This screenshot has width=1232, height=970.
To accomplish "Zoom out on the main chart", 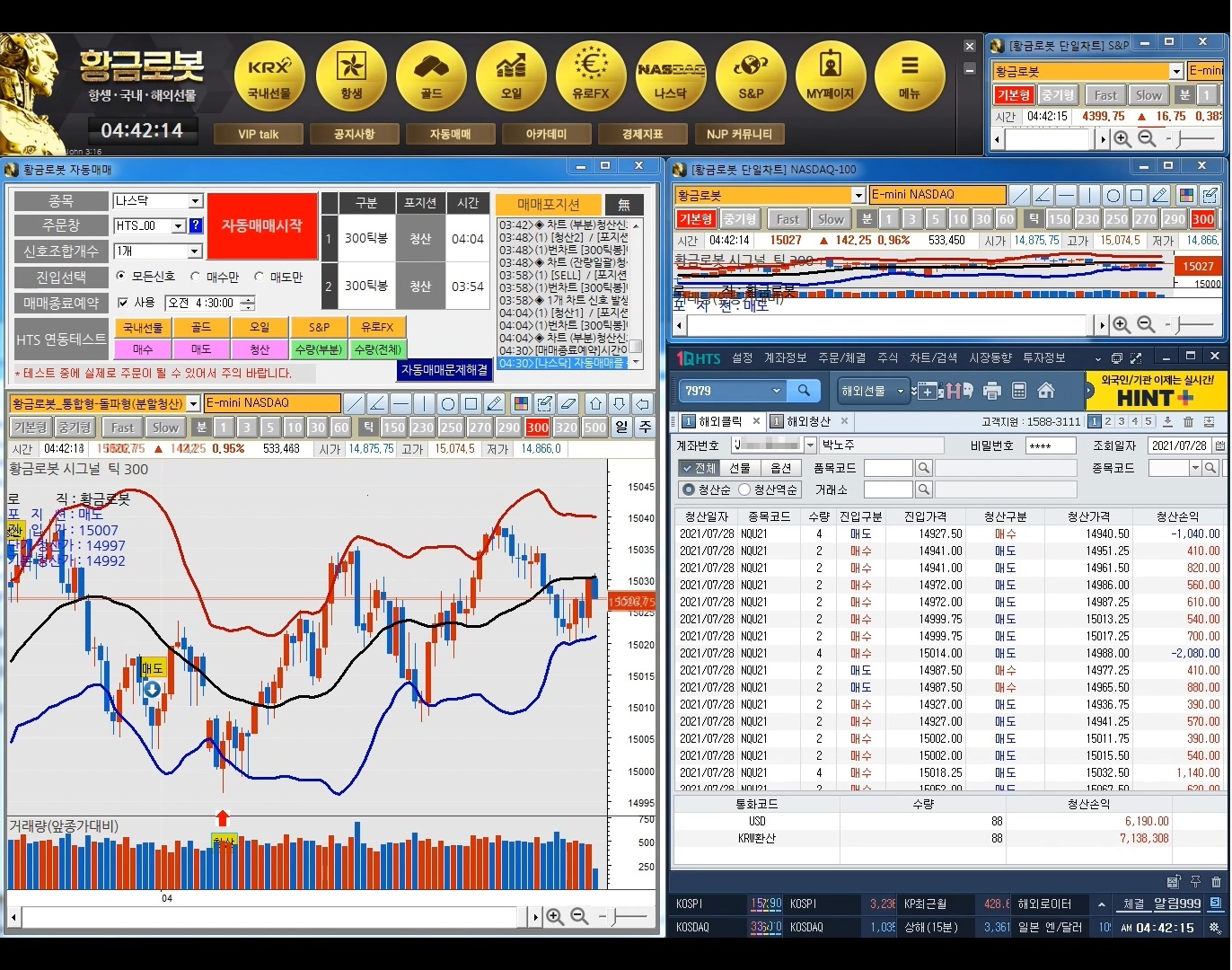I will click(x=580, y=917).
